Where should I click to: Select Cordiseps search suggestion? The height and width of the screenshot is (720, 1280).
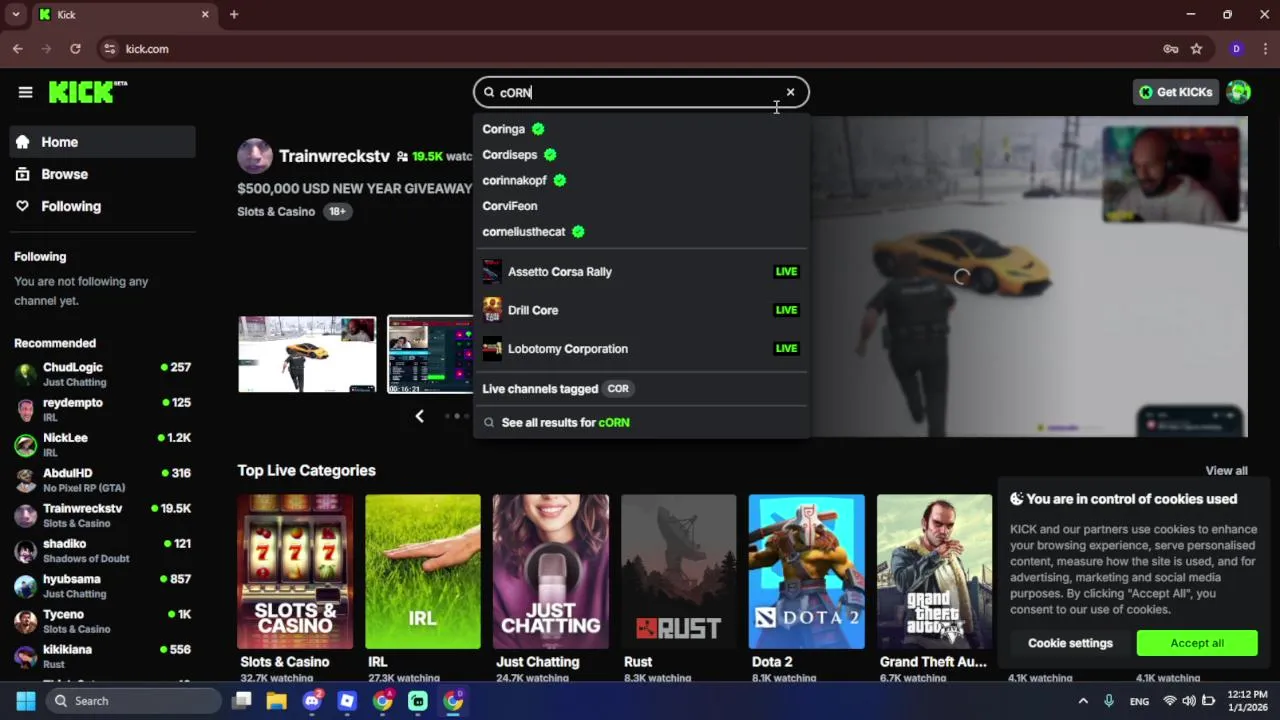pyautogui.click(x=641, y=155)
